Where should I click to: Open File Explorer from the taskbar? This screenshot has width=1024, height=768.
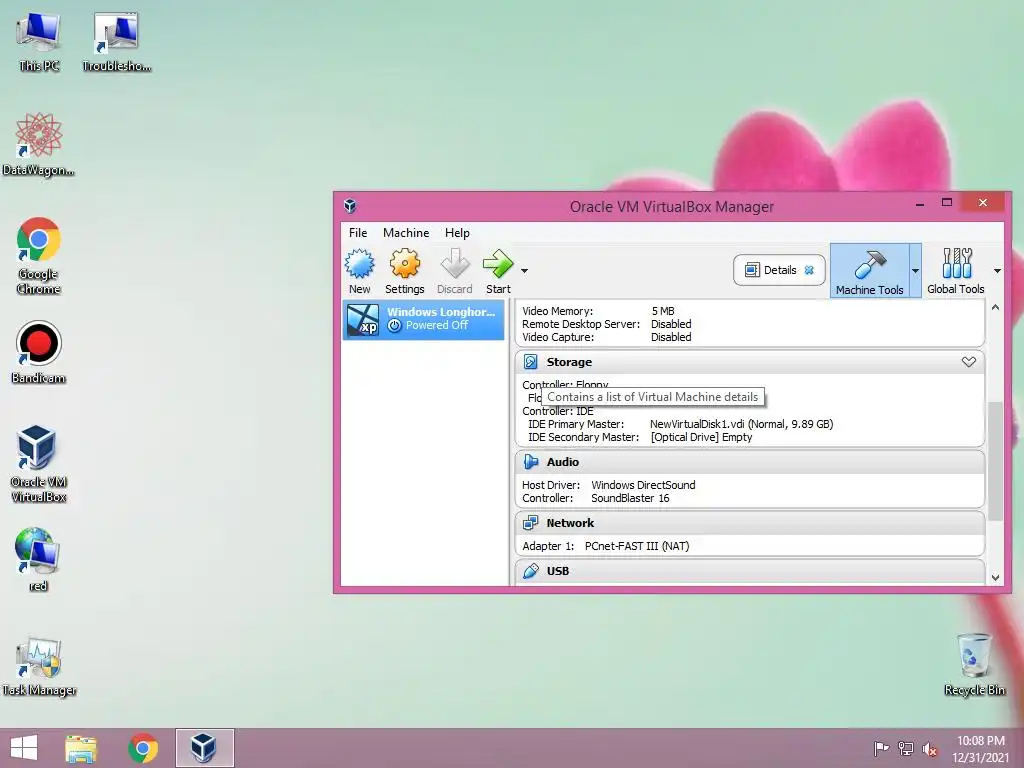pos(81,748)
